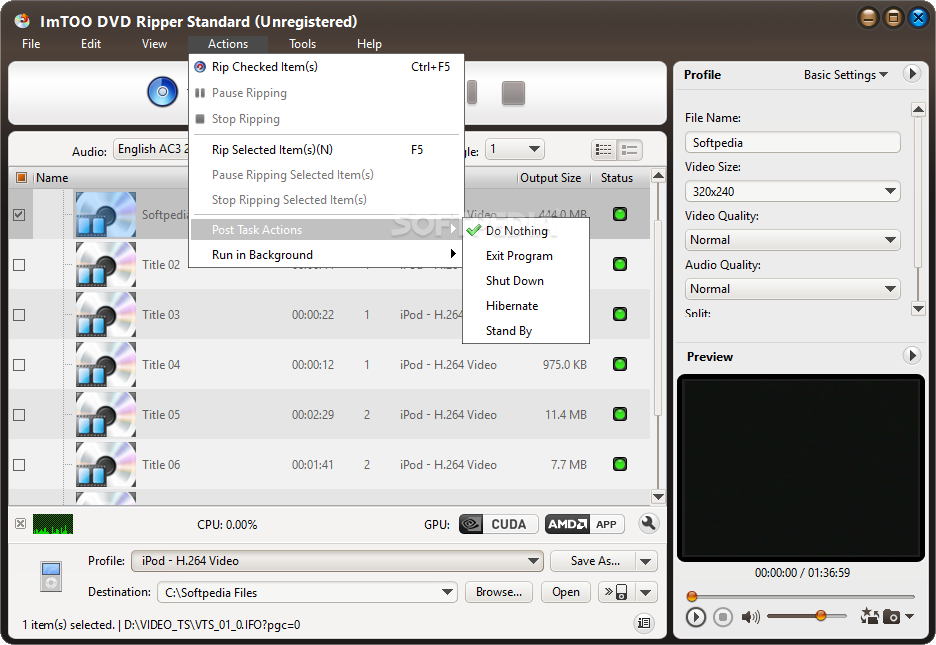This screenshot has width=936, height=645.
Task: Click Profile panel scrollbar down arrow
Action: coord(918,308)
